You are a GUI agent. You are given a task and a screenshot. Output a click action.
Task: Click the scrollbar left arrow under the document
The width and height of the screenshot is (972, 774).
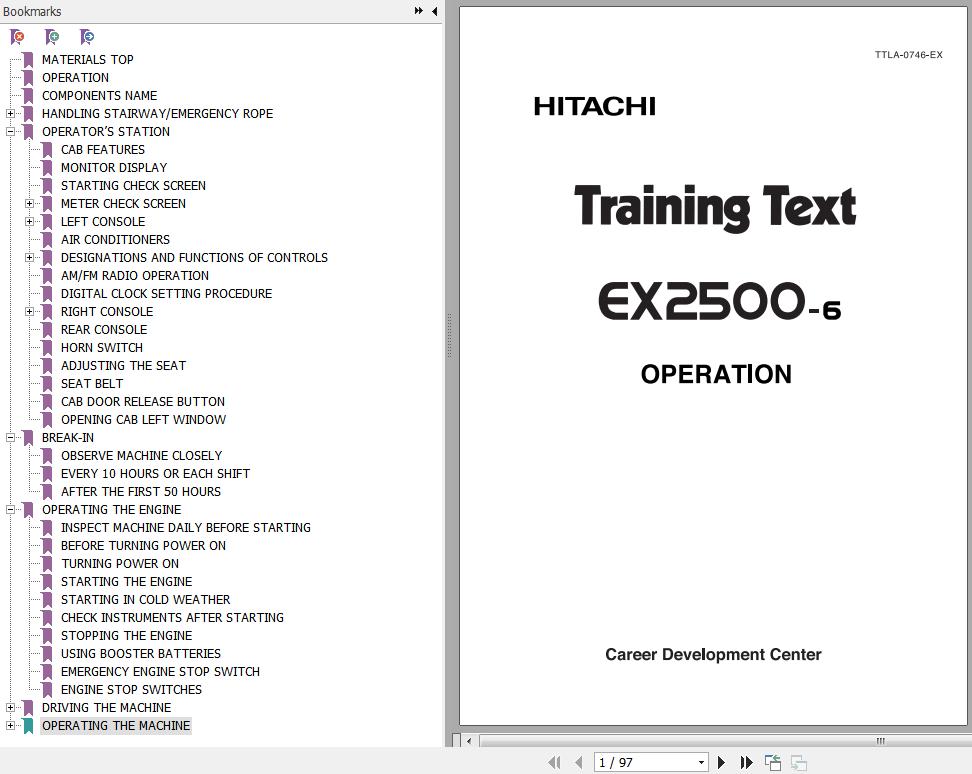click(469, 741)
